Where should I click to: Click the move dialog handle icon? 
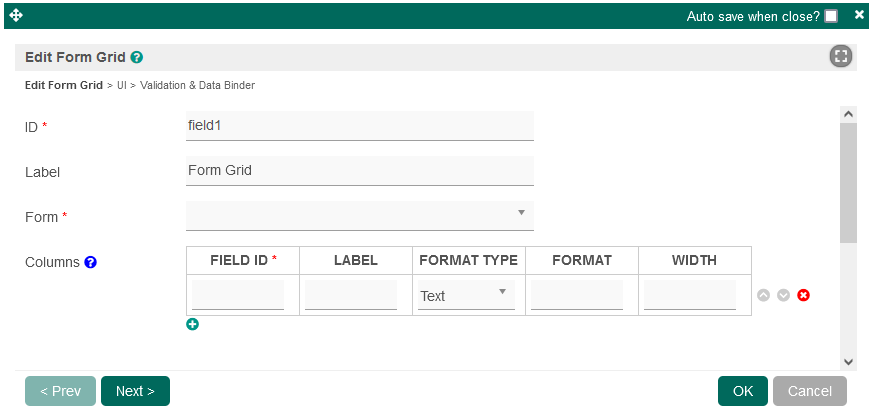tap(15, 16)
